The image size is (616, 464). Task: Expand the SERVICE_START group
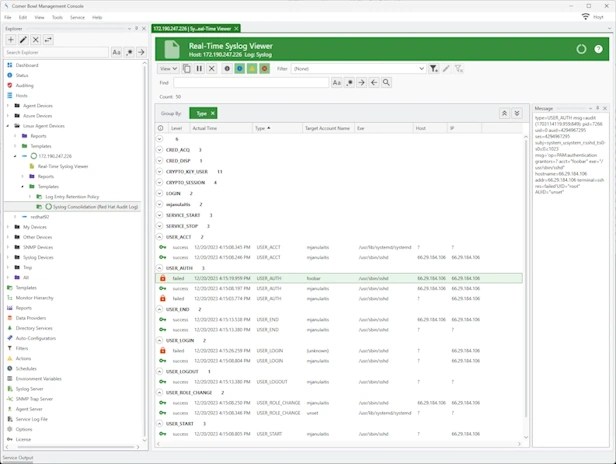[x=160, y=215]
